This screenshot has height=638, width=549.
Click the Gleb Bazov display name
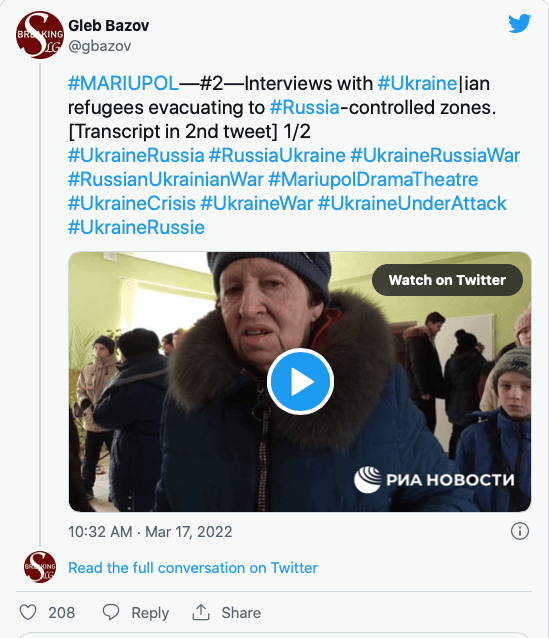109,26
